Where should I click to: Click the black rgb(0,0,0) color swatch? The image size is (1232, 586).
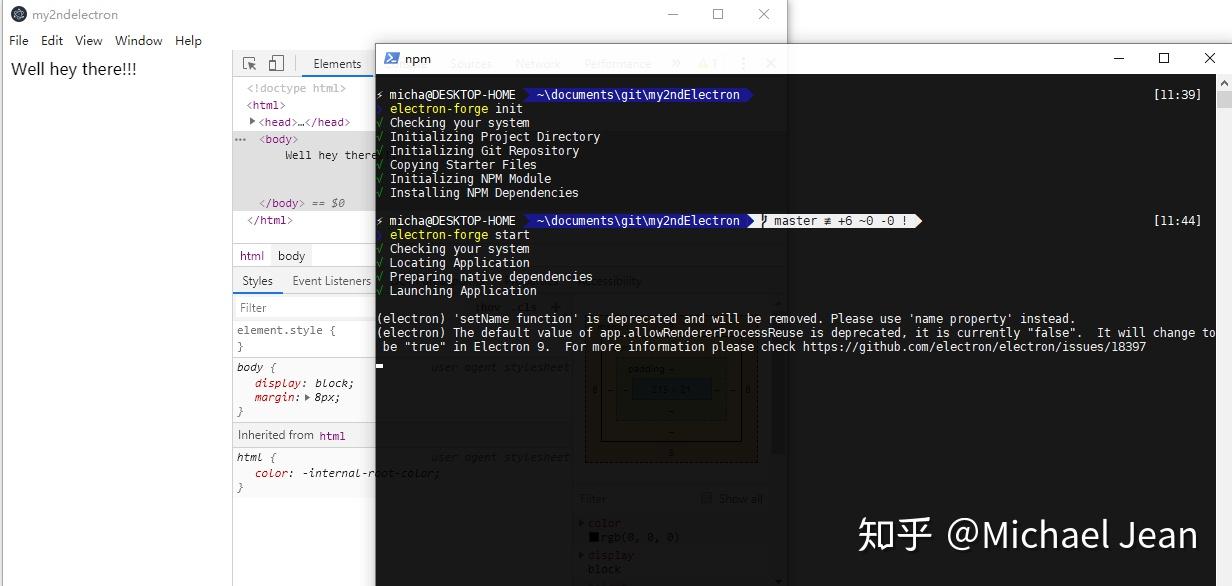pyautogui.click(x=594, y=537)
